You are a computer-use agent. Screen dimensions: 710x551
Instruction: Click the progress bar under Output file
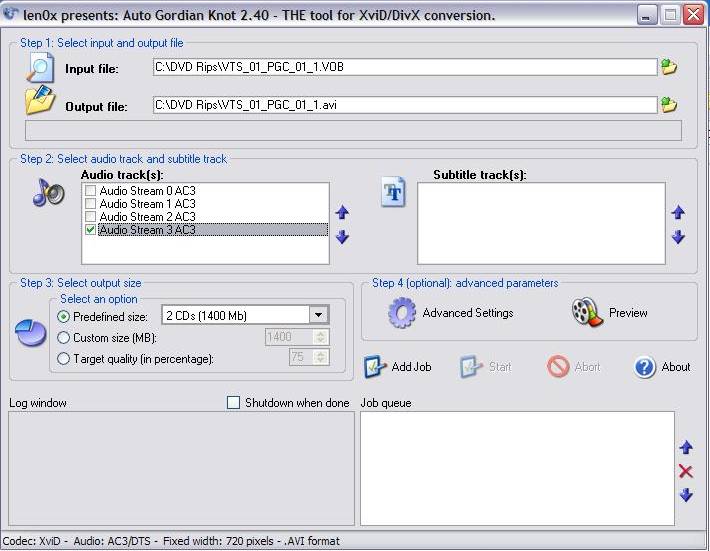pos(353,130)
